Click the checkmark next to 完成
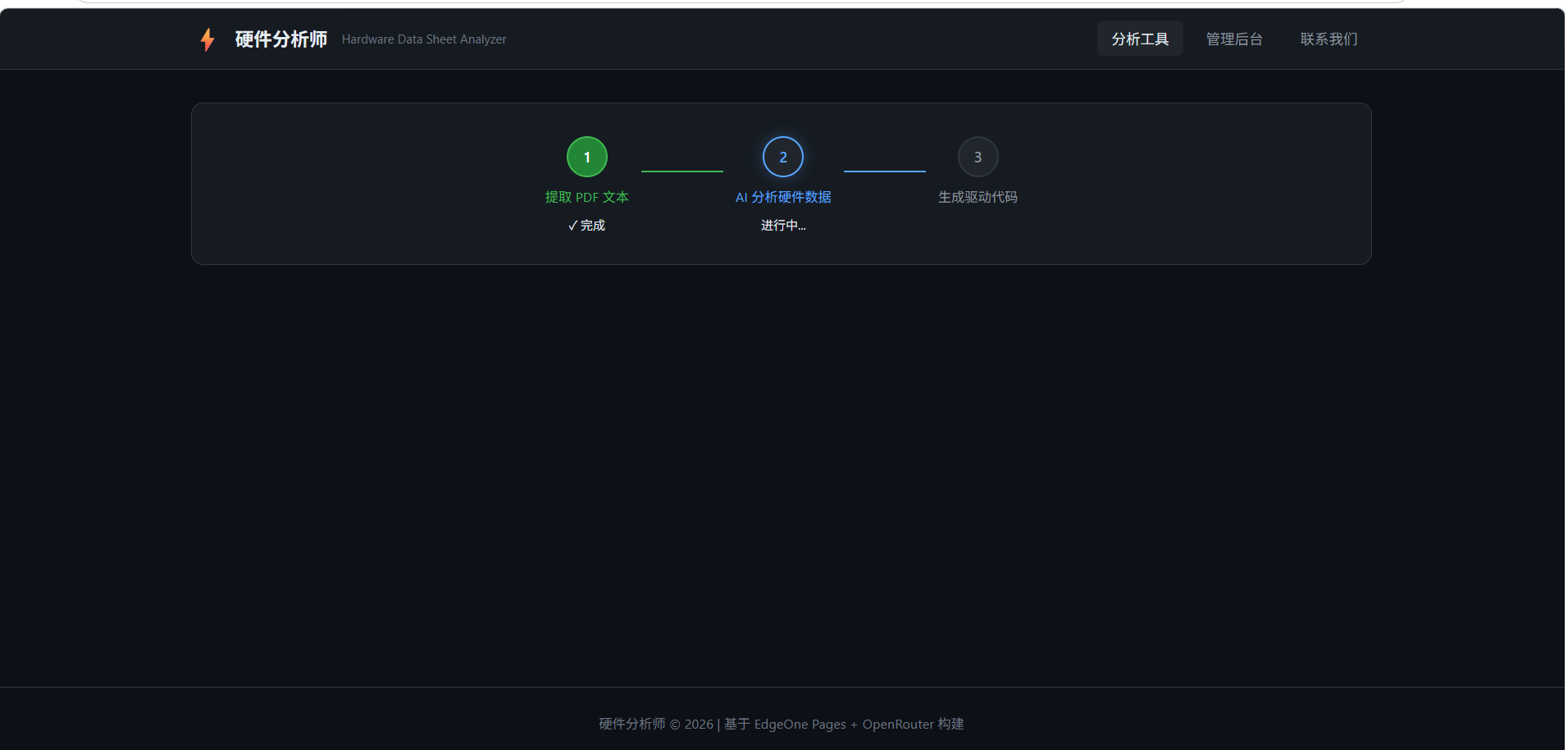1568x750 pixels. point(572,226)
